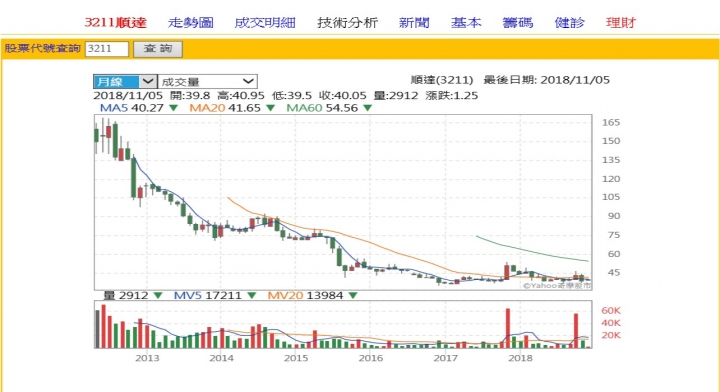Viewport: 720px width, 392px height.
Task: Click the 150 price axis label
Action: pos(611,141)
